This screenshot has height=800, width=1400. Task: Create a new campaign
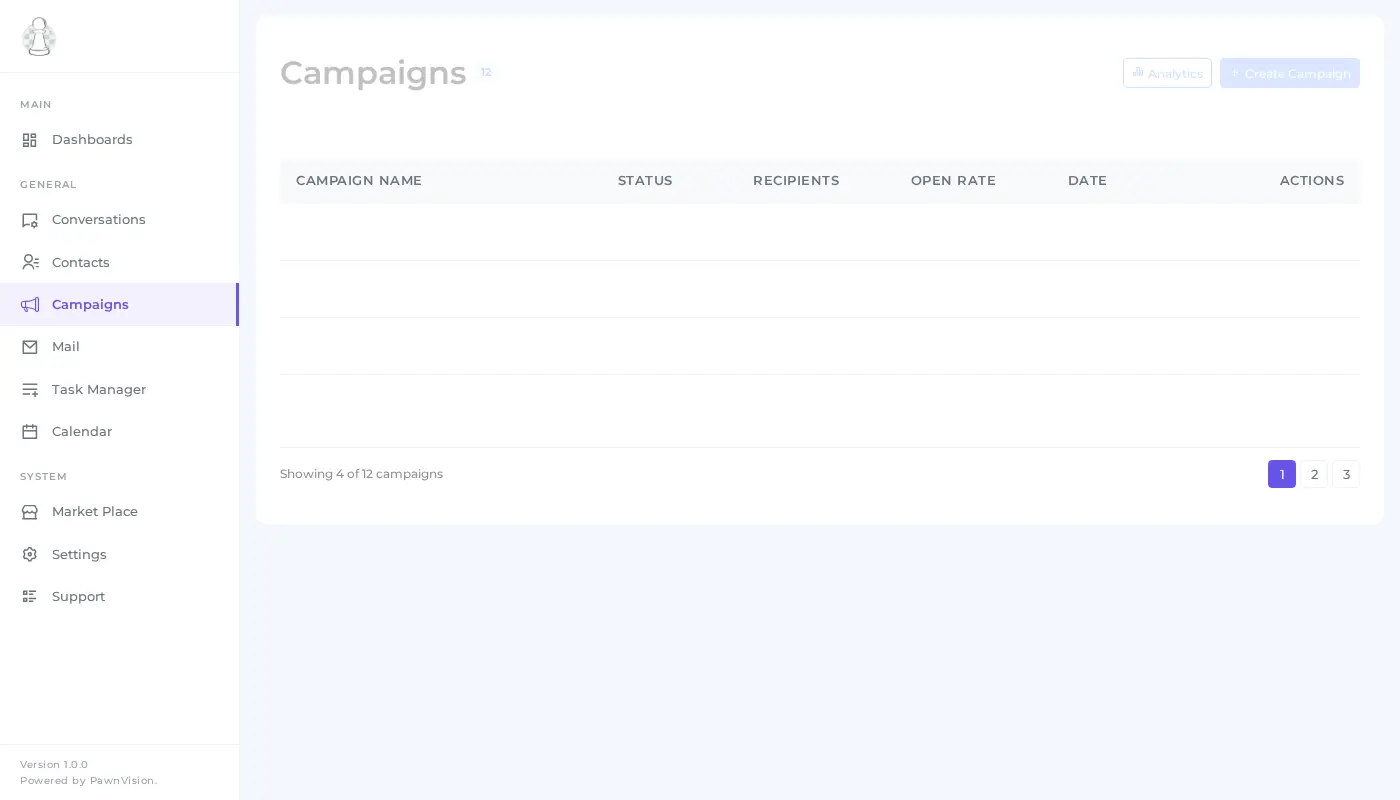point(1290,73)
